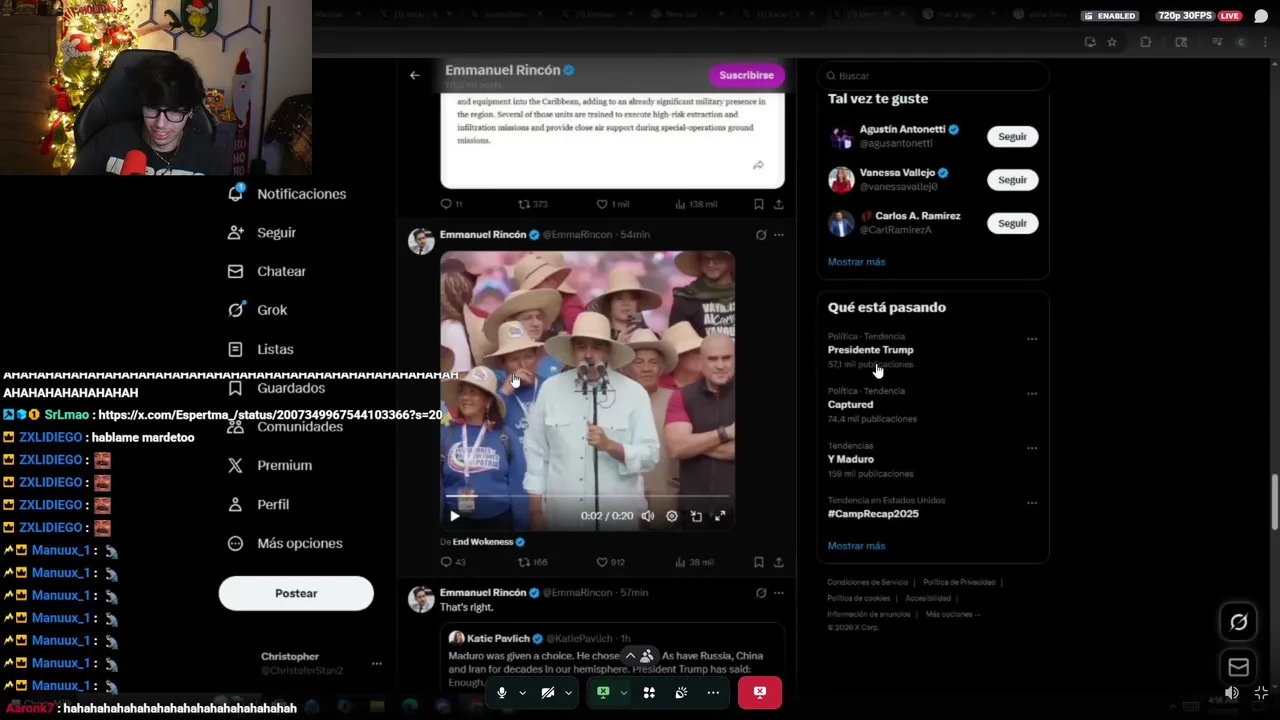Play the Emmanuel Rincón video

(455, 516)
